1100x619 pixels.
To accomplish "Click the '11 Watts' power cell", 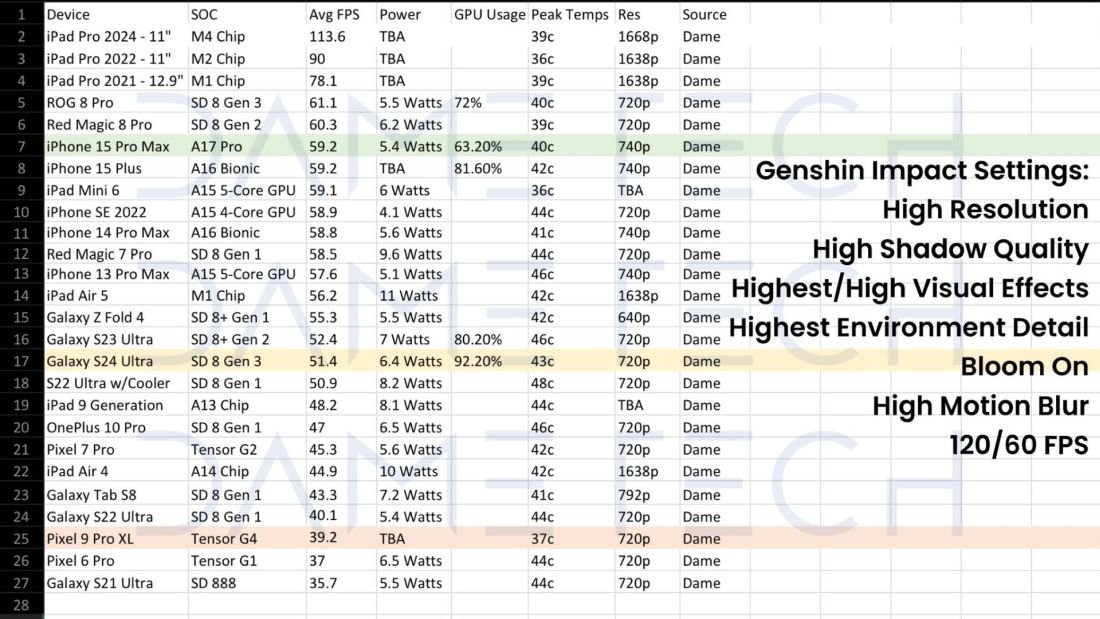I will click(x=414, y=295).
